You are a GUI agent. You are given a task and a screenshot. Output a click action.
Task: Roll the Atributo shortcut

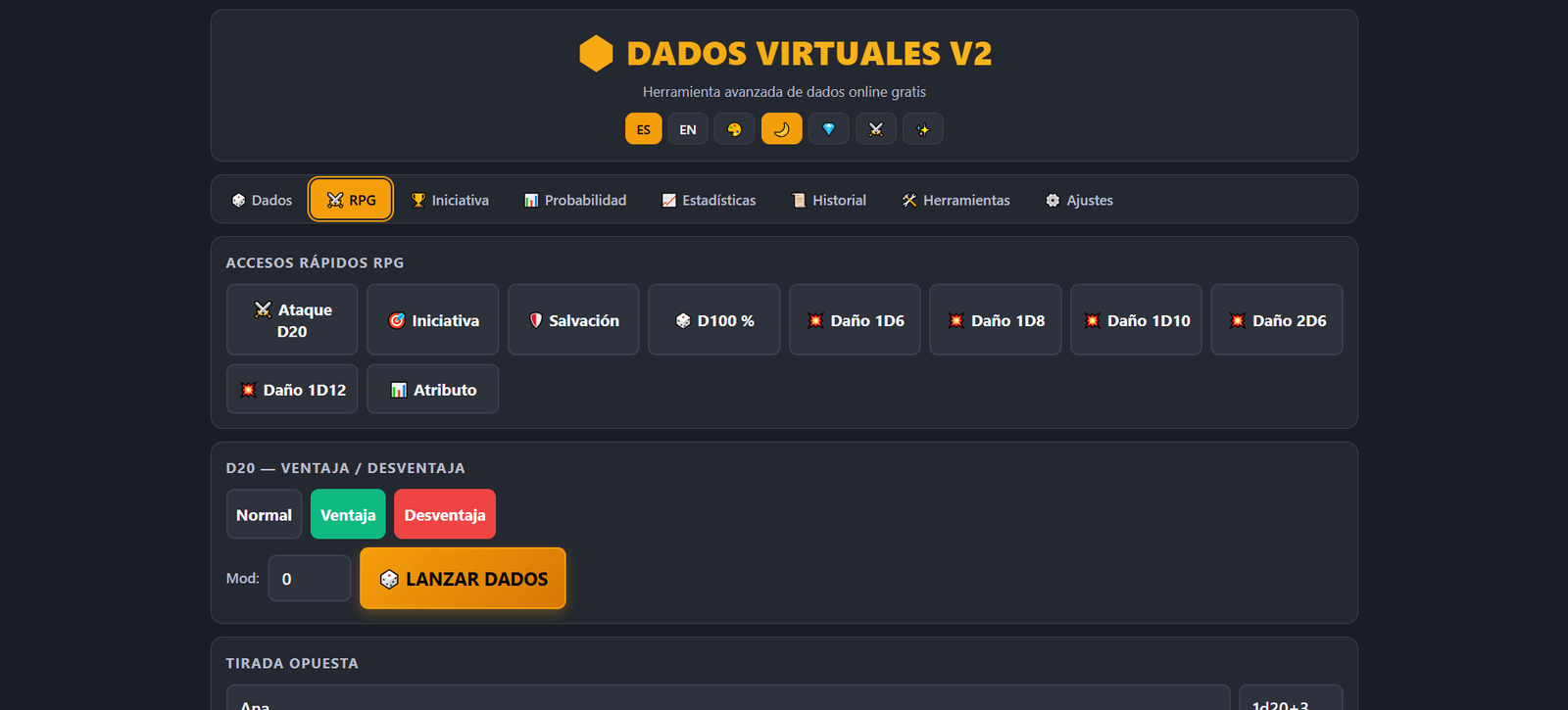pyautogui.click(x=433, y=390)
